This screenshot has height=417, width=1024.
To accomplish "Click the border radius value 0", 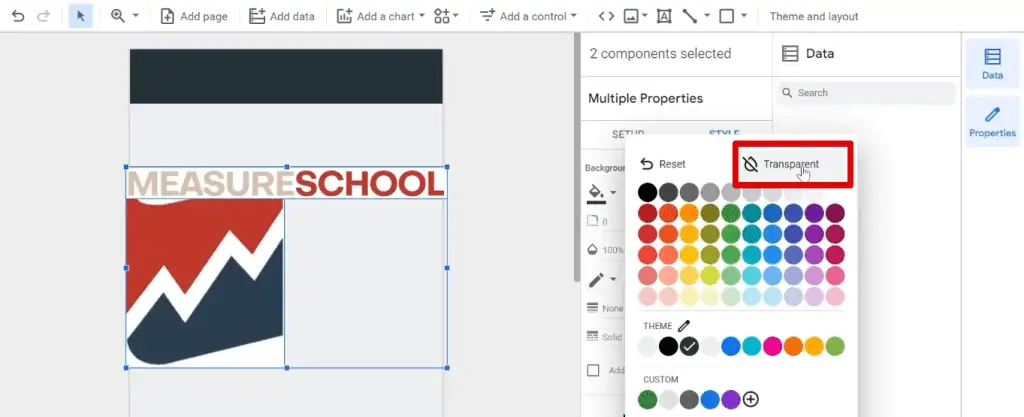I will [605, 222].
